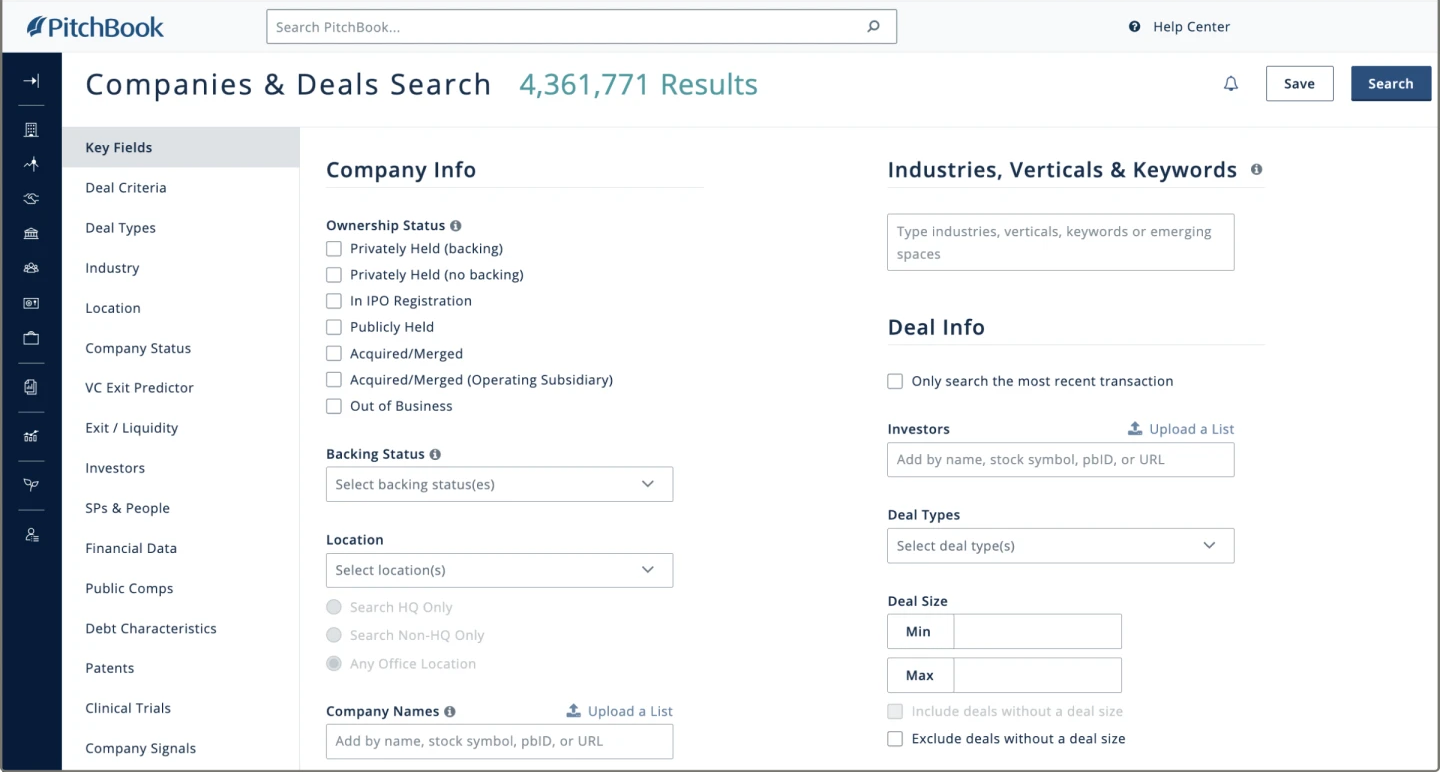Click the magnifier icon in search bar
The height and width of the screenshot is (772, 1440).
point(873,27)
